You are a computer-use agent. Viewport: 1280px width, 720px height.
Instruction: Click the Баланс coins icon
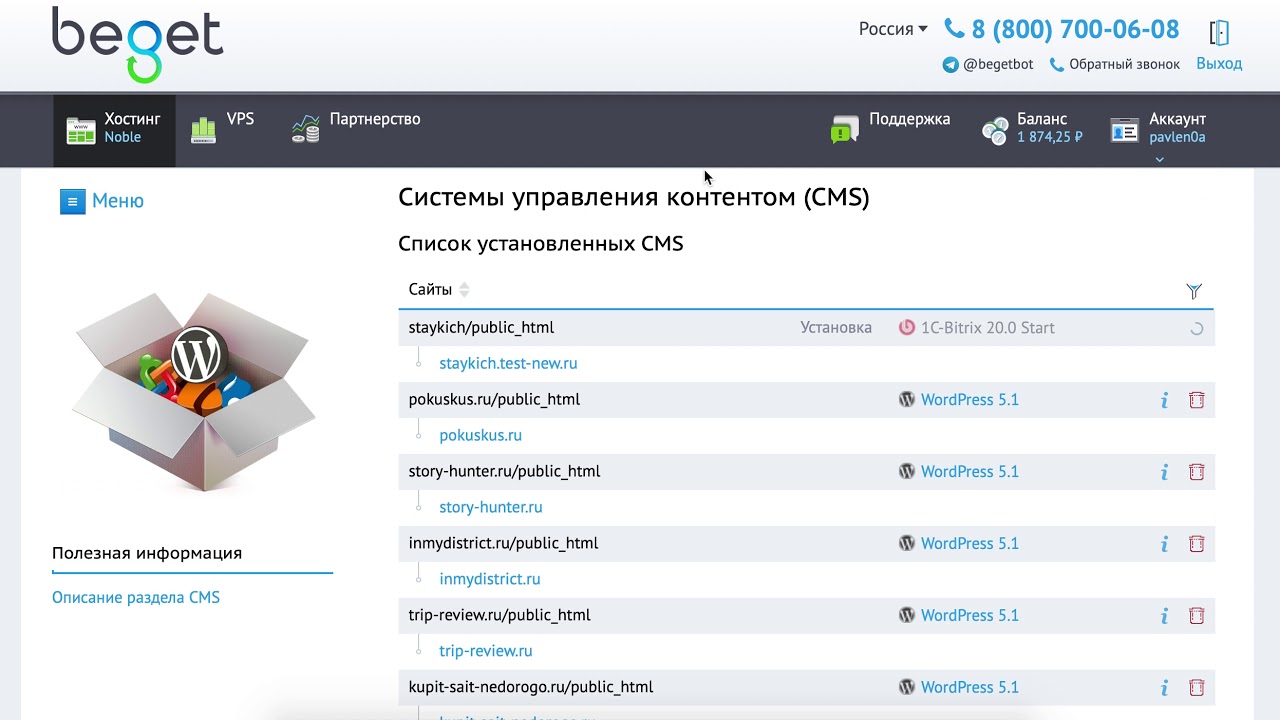[995, 130]
